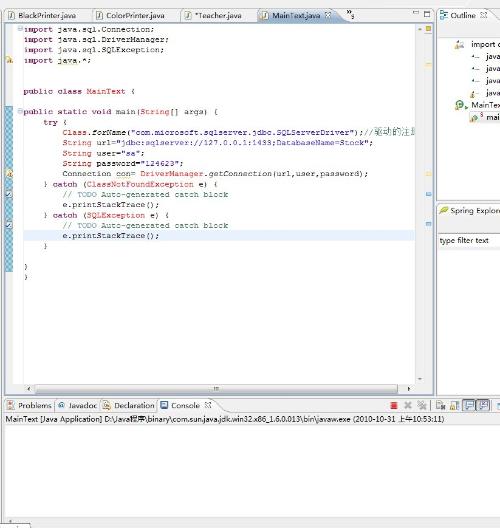Click Spring Explorer filter text field
This screenshot has height=528, width=500.
tap(469, 240)
